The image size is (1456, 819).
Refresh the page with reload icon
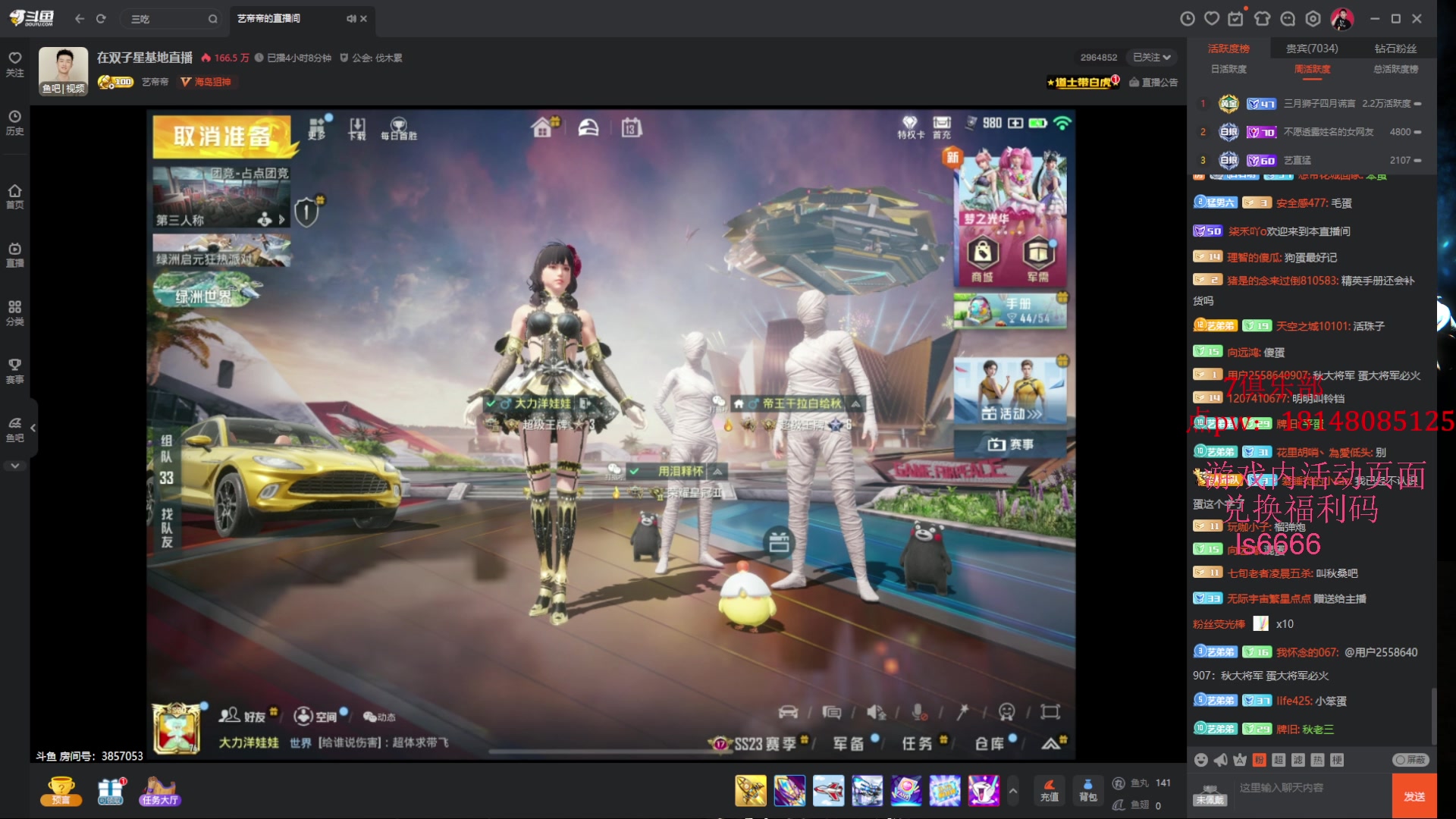coord(101,18)
